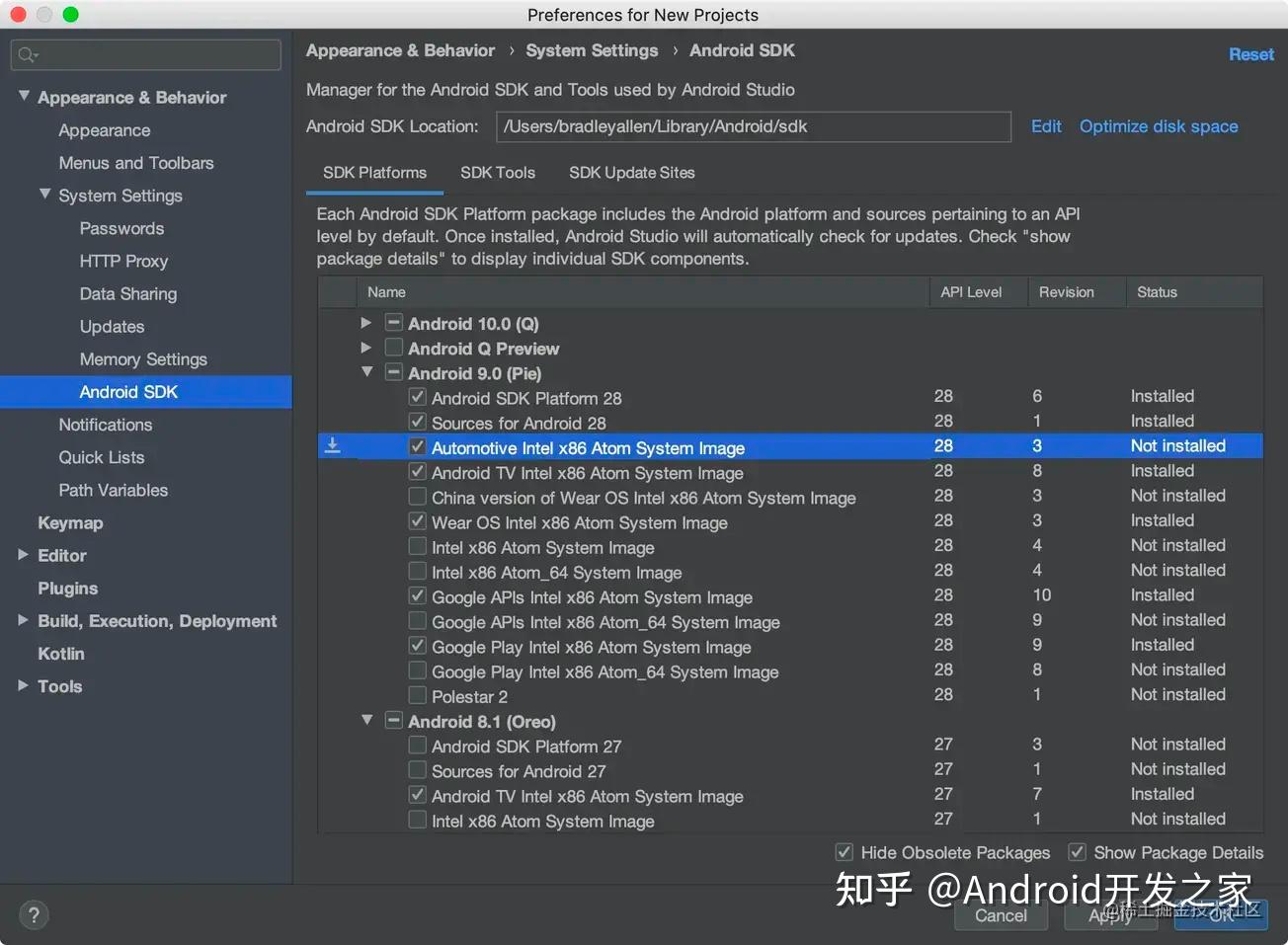
Task: Click the Reset link
Action: coord(1250,54)
